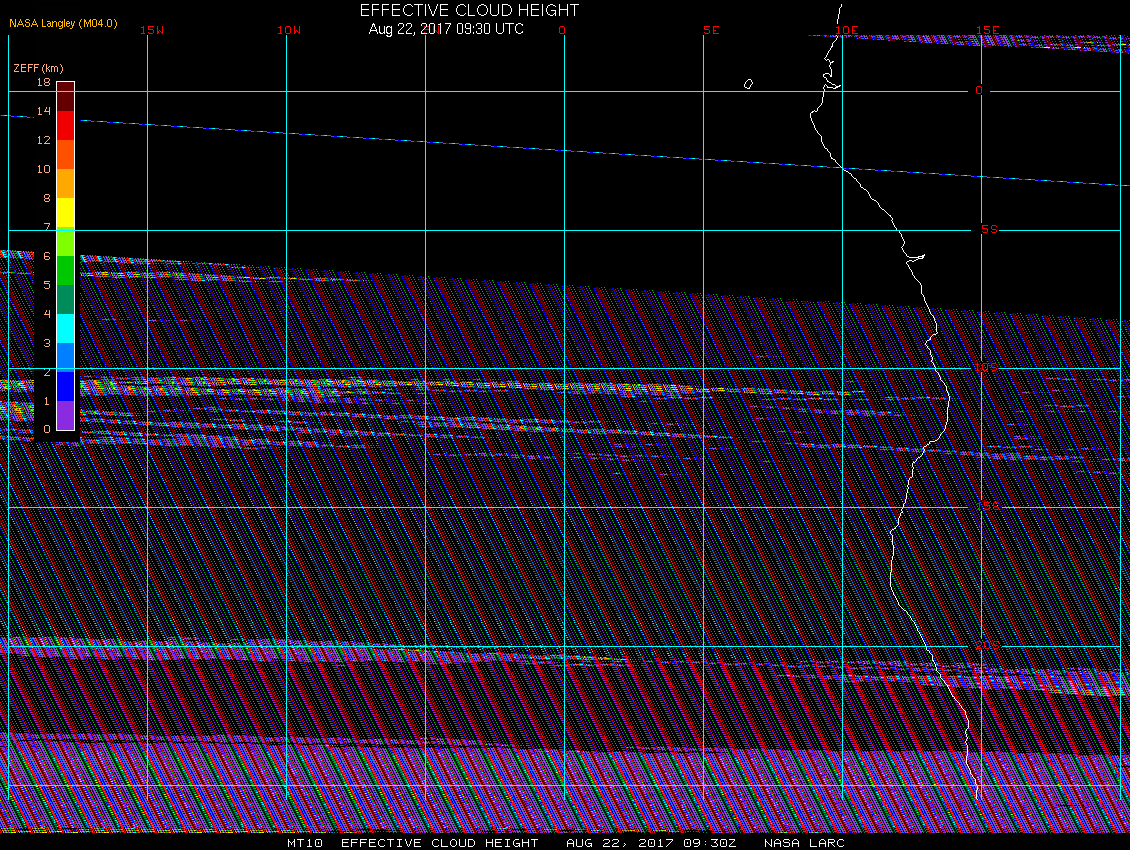Click the '12' colorbar scale value
The image size is (1130, 850).
tap(44, 140)
